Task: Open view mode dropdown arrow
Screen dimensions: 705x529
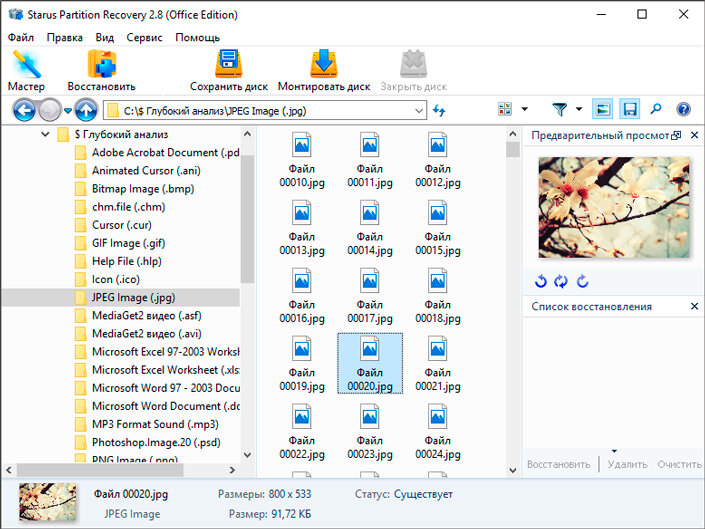Action: 525,109
